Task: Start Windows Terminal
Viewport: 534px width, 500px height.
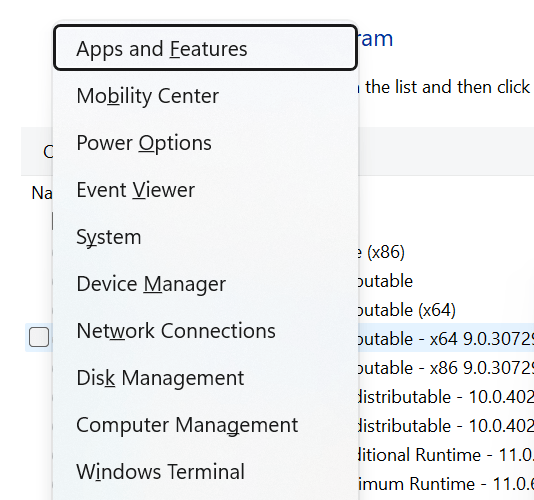Action: tap(205, 472)
